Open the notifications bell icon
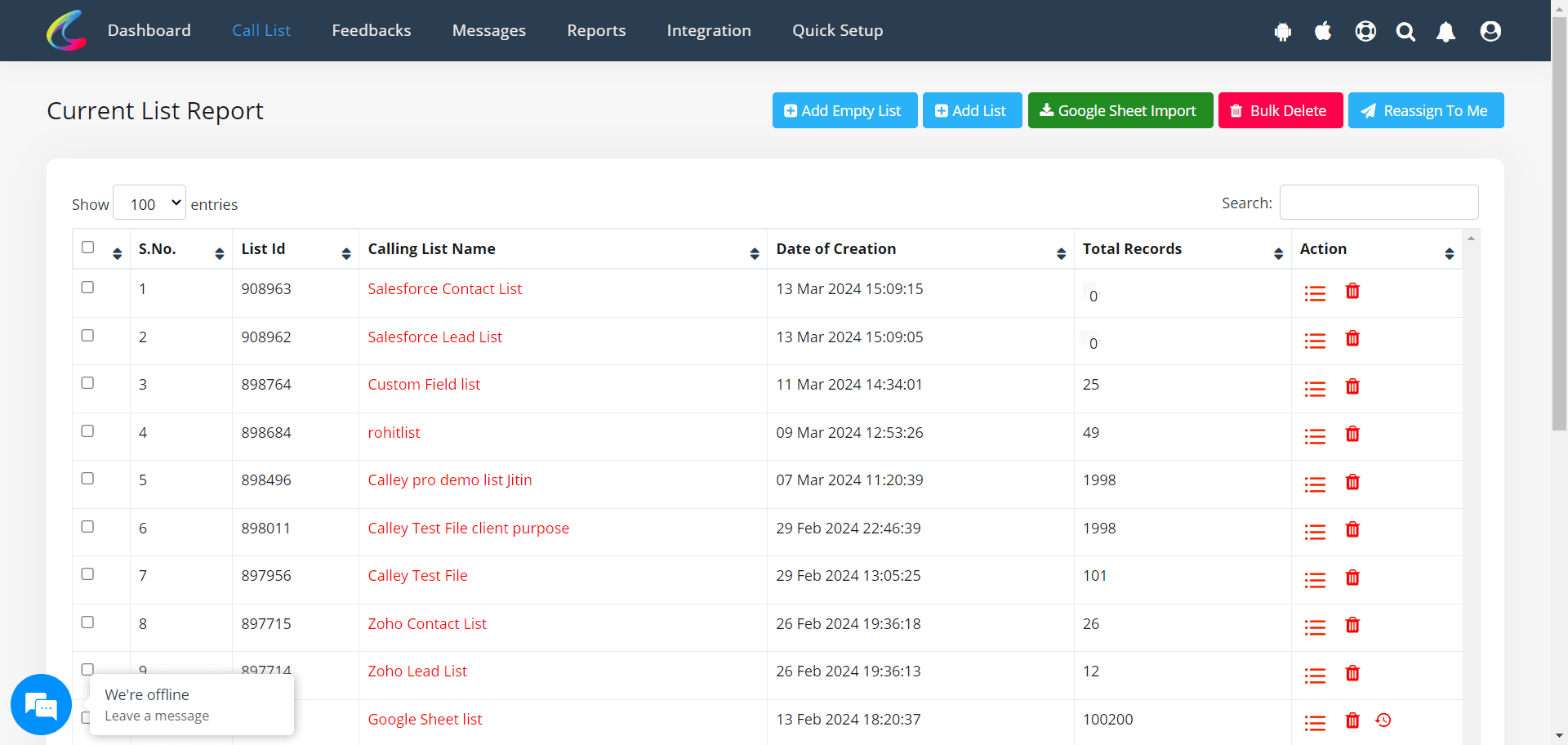Viewport: 1568px width, 745px height. click(1446, 32)
